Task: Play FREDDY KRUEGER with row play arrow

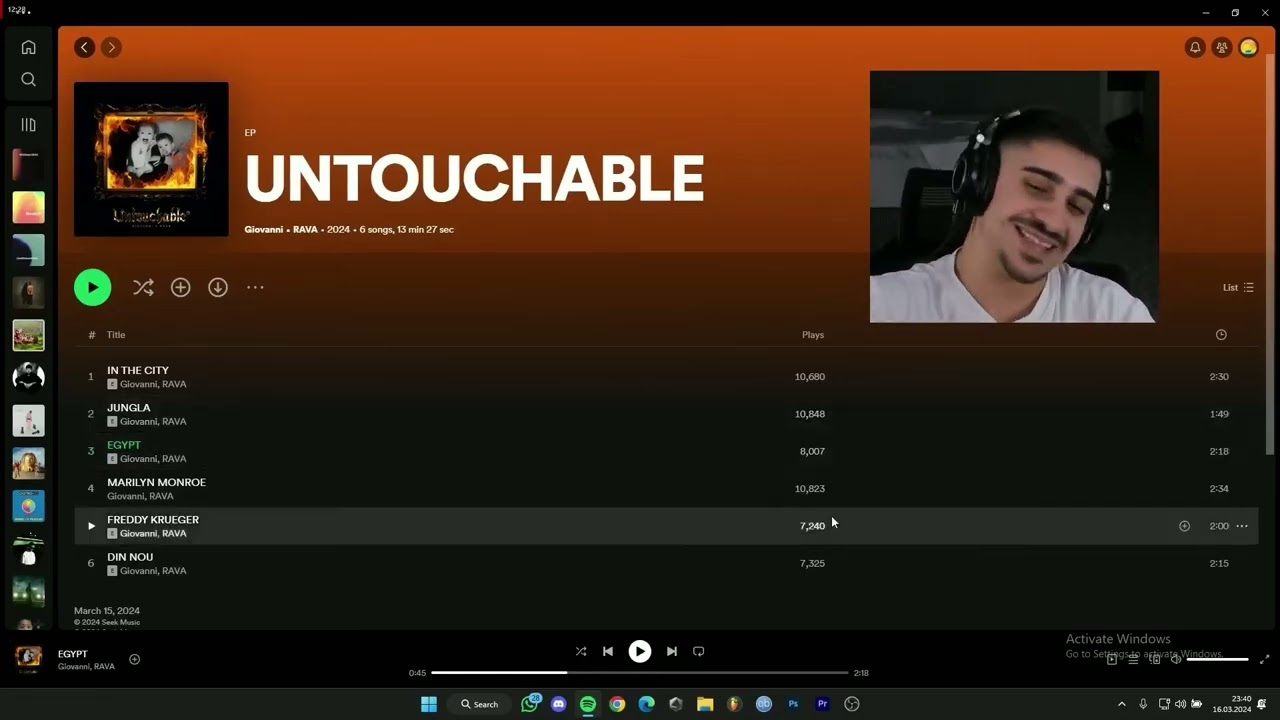Action: coord(91,526)
